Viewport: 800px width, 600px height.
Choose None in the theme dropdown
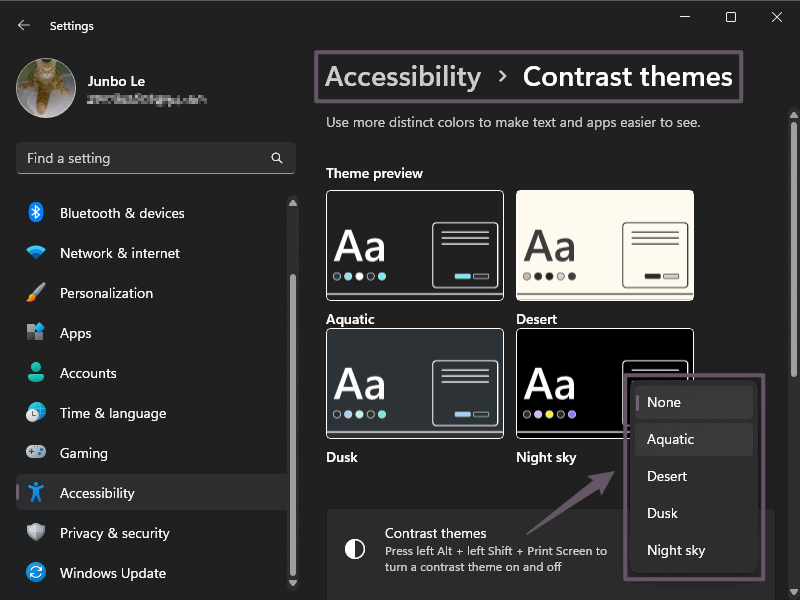694,403
